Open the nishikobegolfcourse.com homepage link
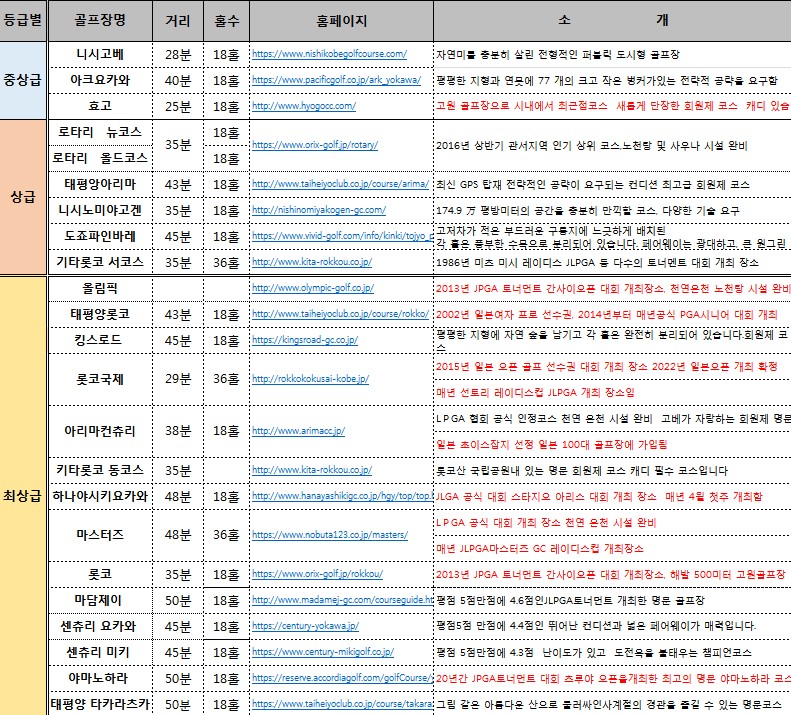Image resolution: width=791 pixels, height=715 pixels. coord(329,54)
